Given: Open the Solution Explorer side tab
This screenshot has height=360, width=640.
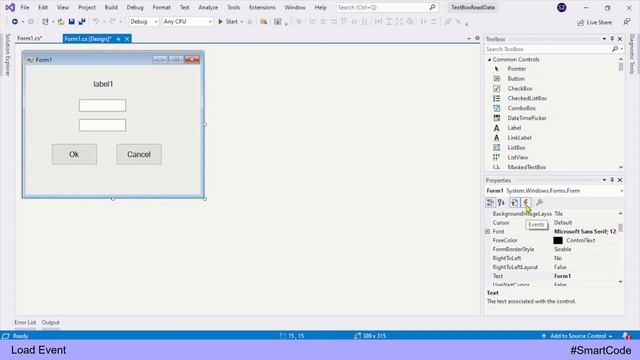Looking at the screenshot, I should 7,55.
